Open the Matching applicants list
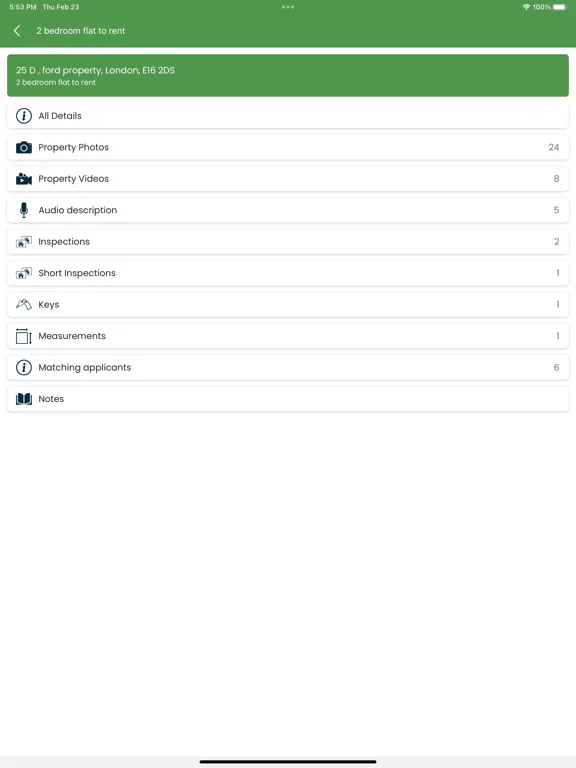Viewport: 576px width, 768px height. [288, 367]
